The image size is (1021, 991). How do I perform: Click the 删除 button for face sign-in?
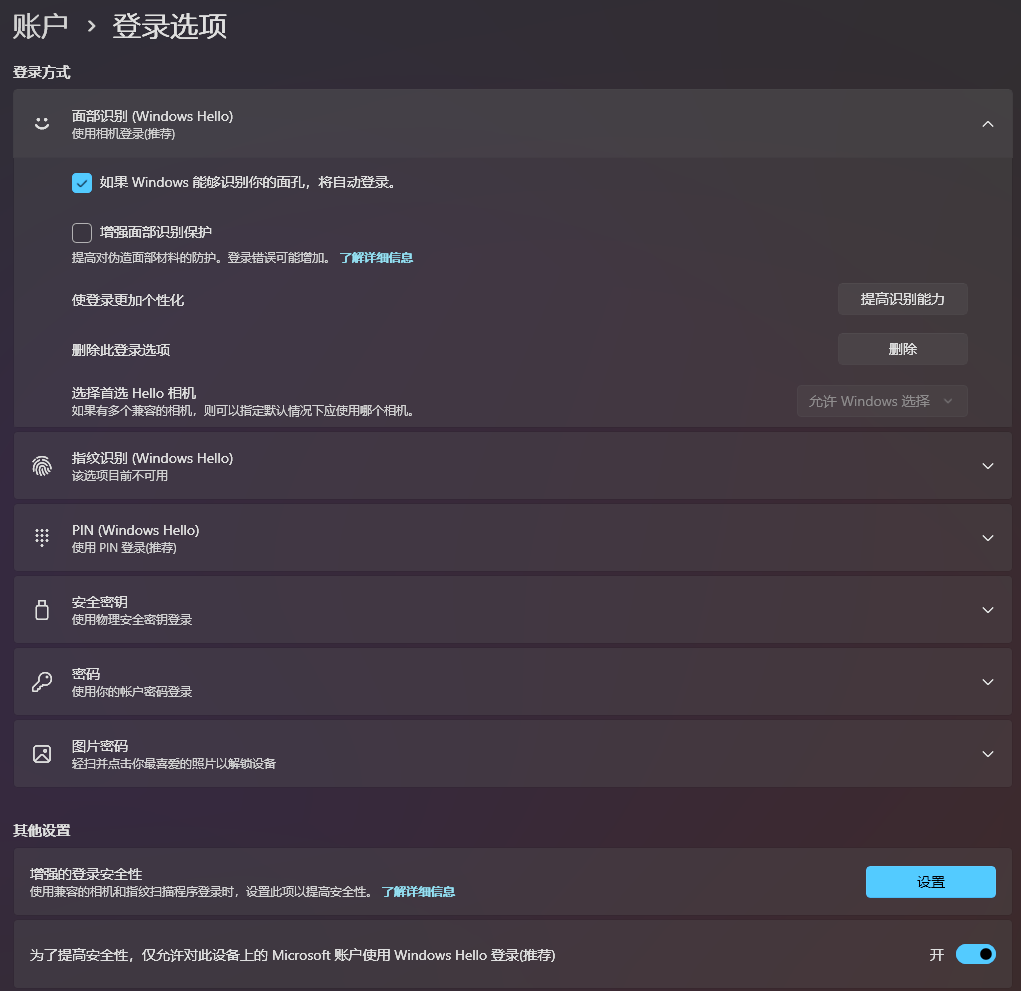point(902,349)
